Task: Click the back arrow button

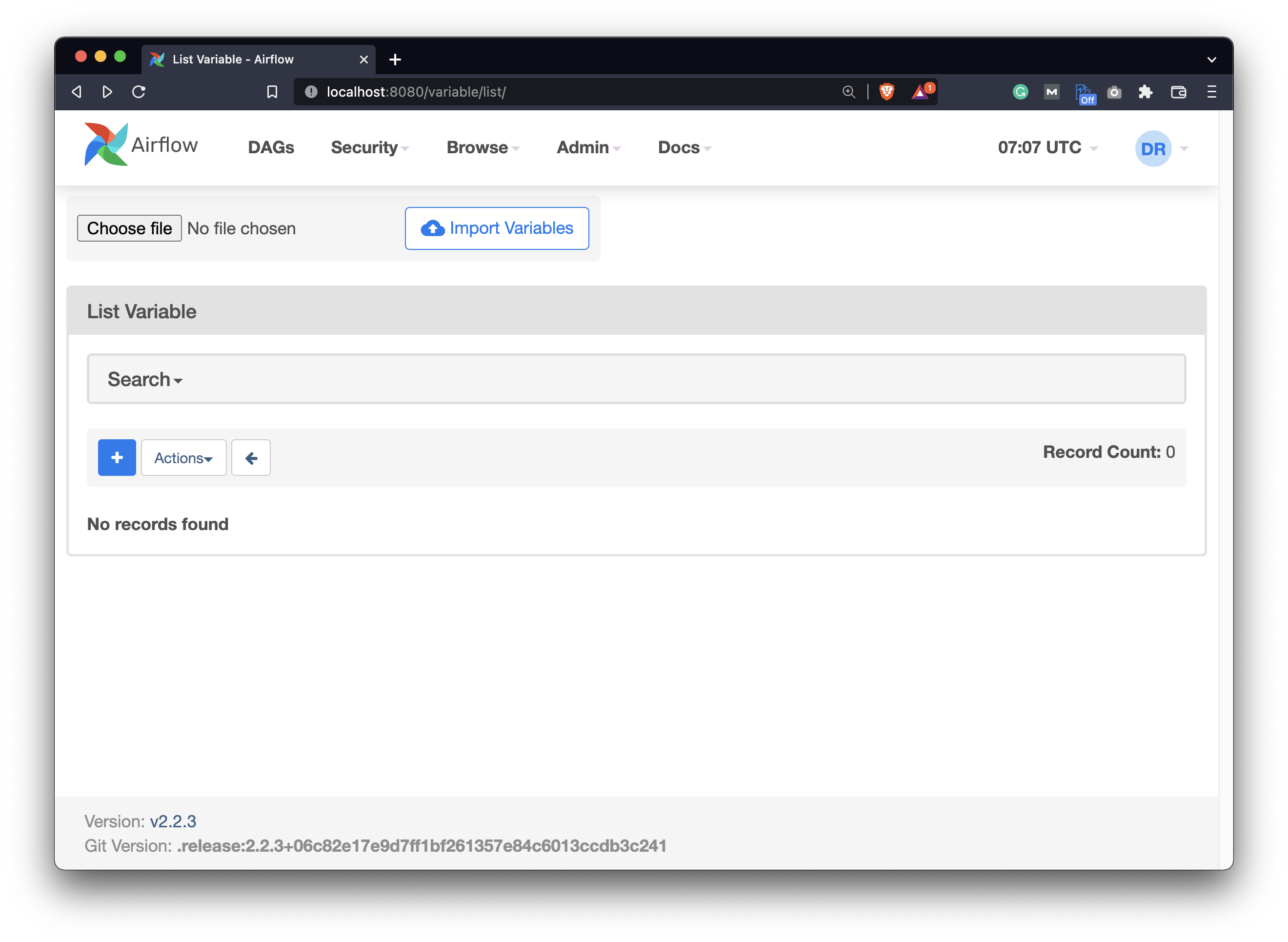Action: pyautogui.click(x=251, y=457)
